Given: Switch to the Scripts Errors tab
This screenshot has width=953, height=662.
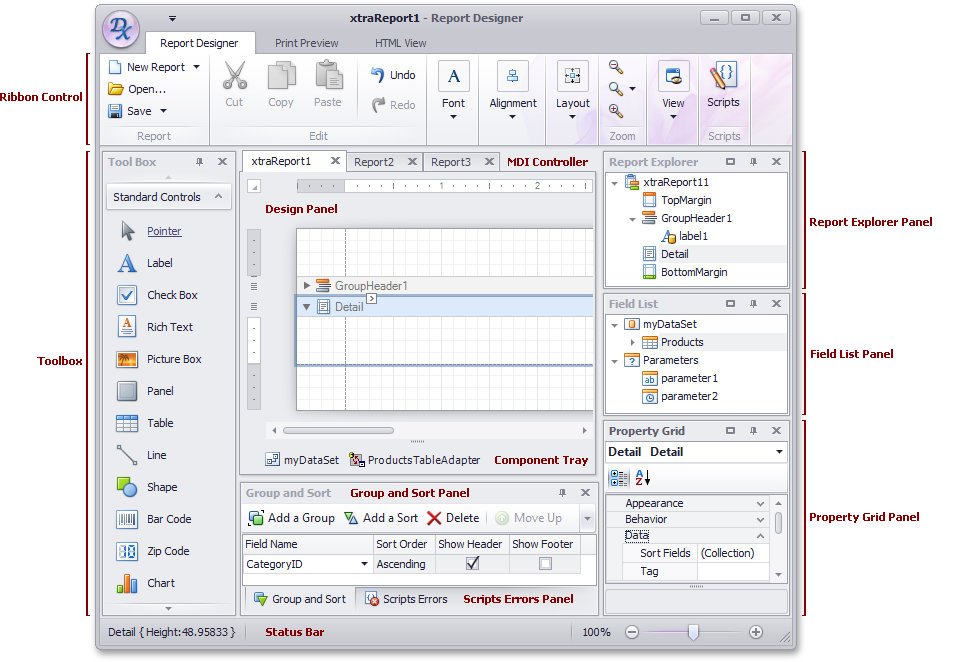Looking at the screenshot, I should point(406,599).
